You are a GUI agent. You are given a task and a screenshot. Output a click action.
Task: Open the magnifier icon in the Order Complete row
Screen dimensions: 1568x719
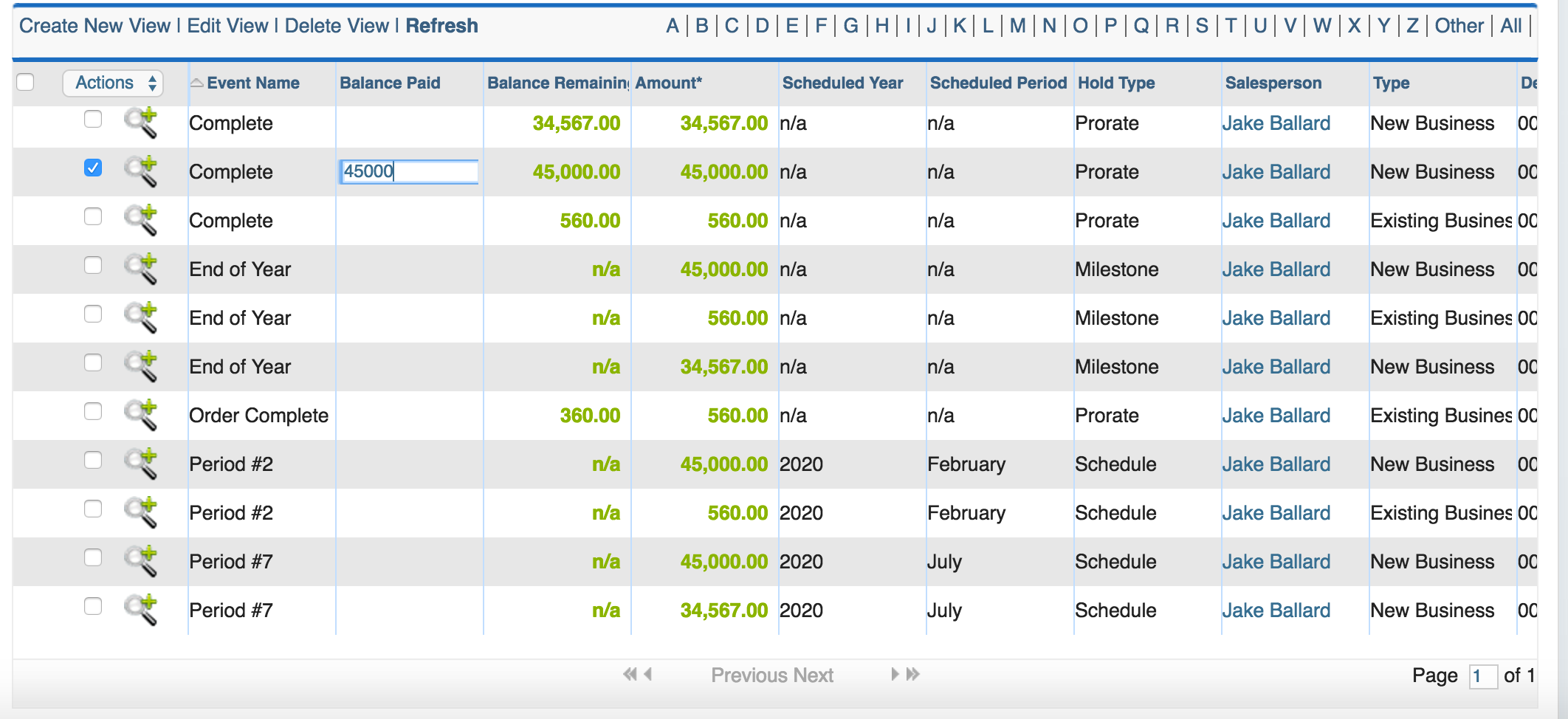click(140, 415)
